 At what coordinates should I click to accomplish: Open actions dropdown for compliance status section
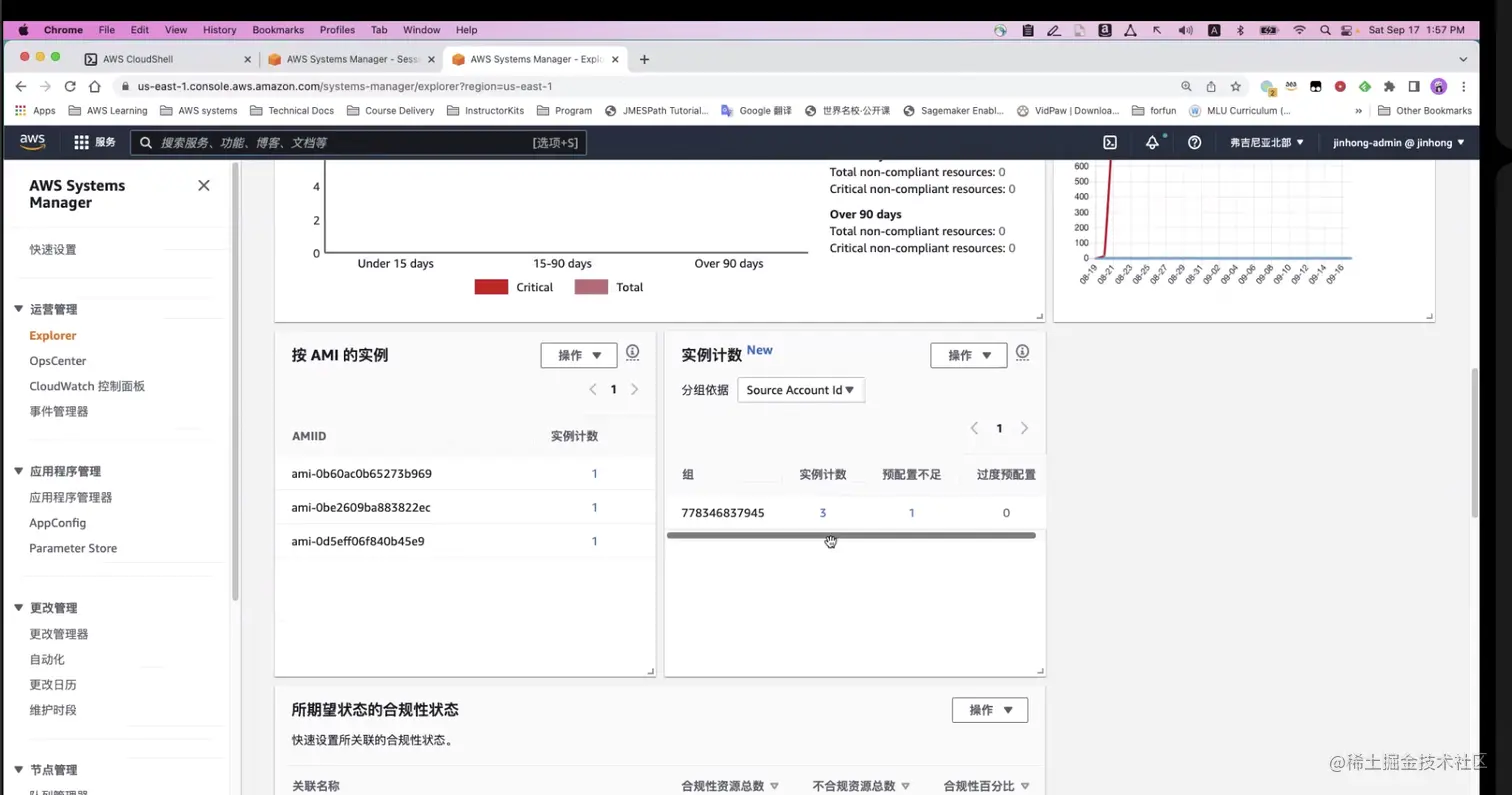pos(990,710)
